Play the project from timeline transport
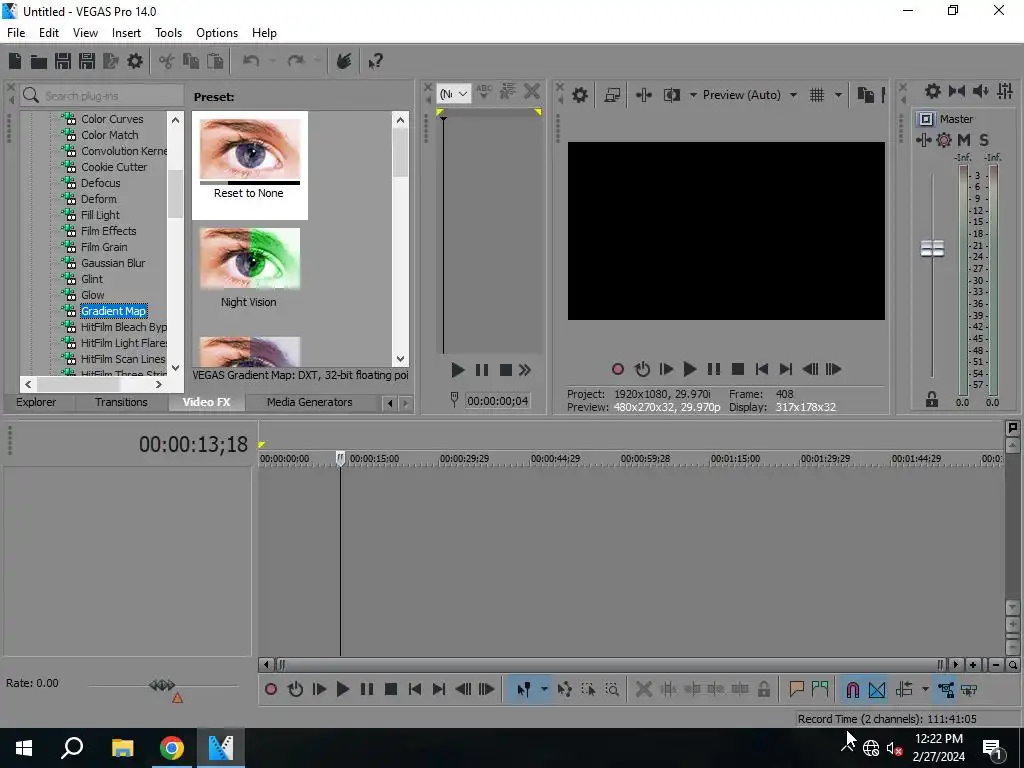The height and width of the screenshot is (768, 1024). click(342, 690)
